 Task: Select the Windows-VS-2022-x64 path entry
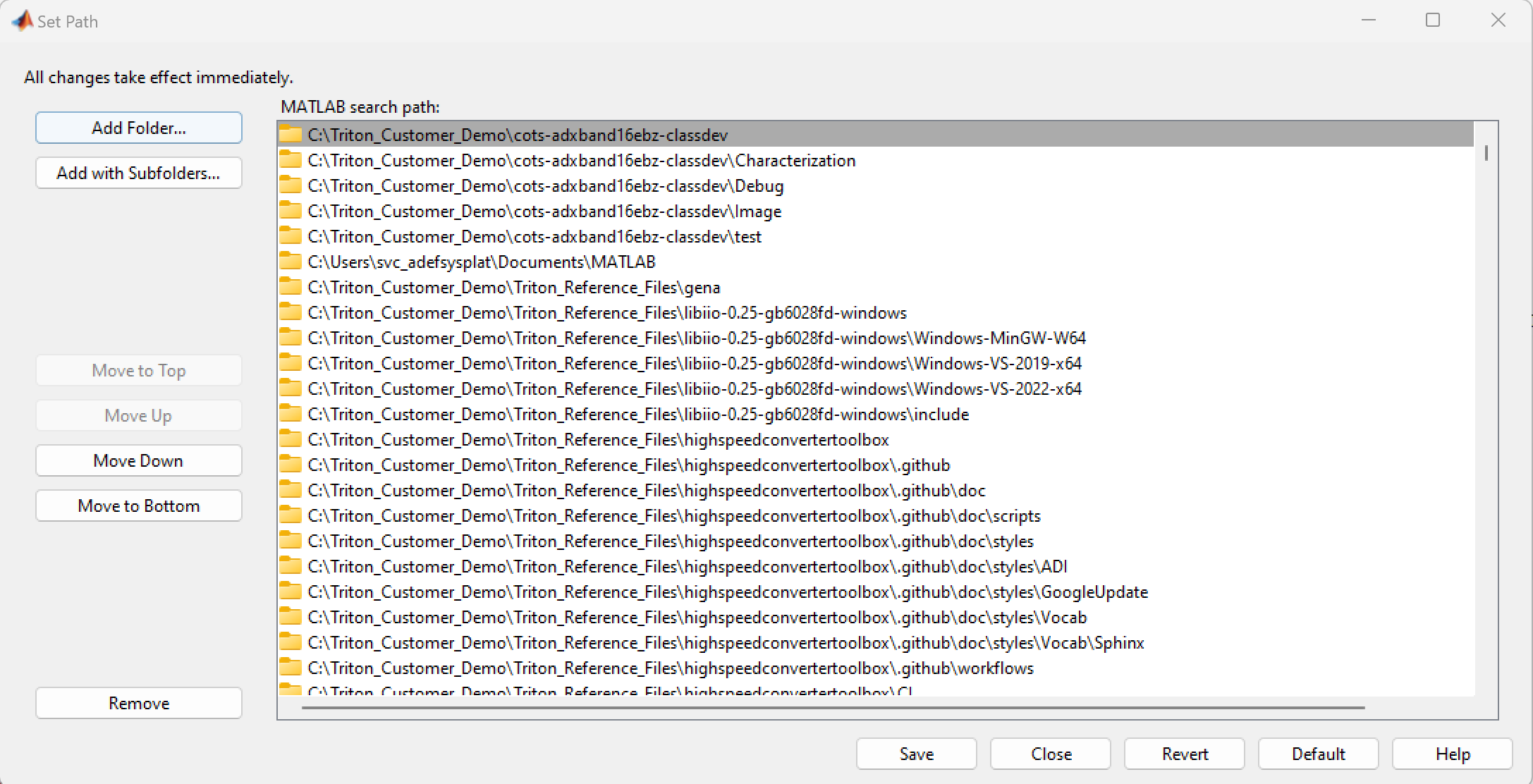pos(876,389)
